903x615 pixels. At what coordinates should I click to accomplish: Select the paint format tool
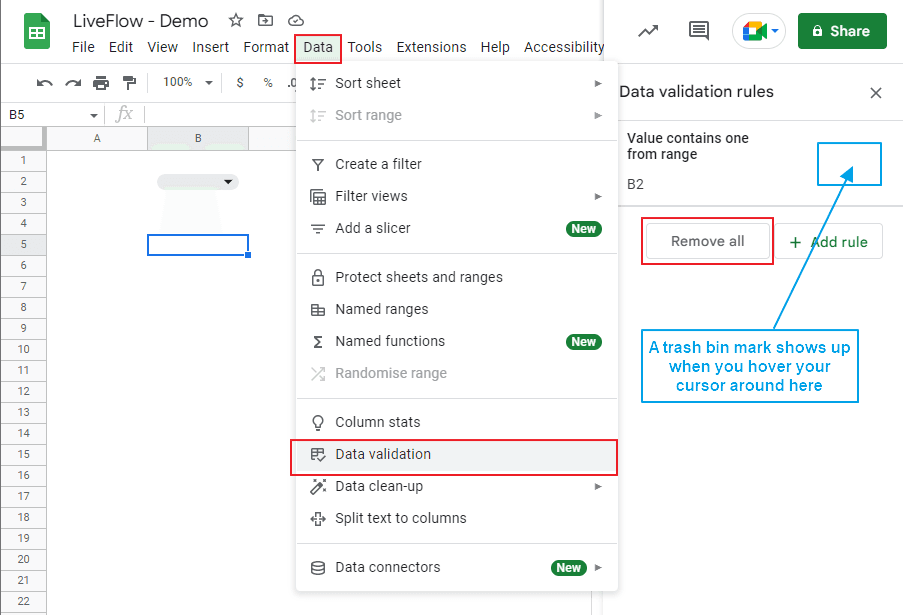pos(130,83)
